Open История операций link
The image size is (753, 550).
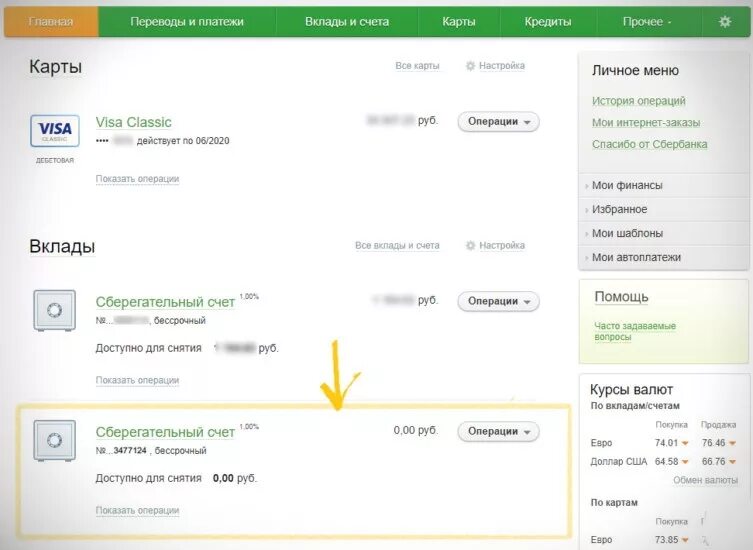(x=639, y=101)
